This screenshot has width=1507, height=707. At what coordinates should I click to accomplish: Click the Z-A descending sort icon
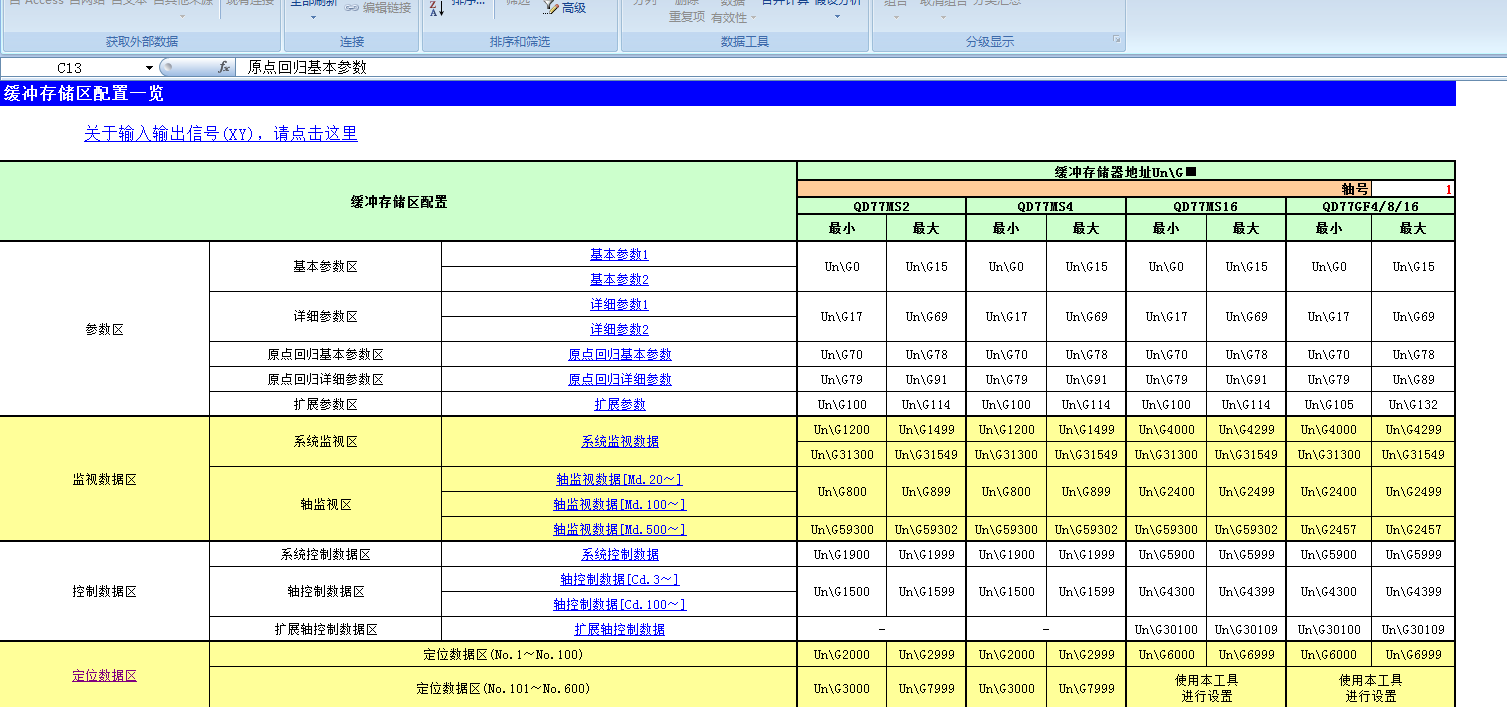(436, 9)
